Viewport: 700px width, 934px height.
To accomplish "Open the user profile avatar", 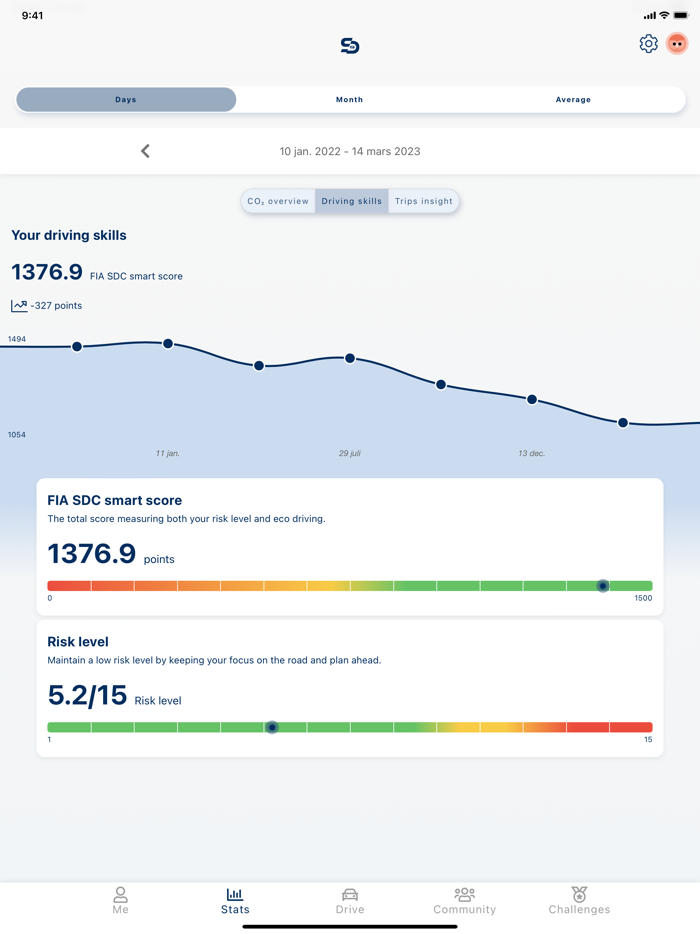I will [x=677, y=43].
